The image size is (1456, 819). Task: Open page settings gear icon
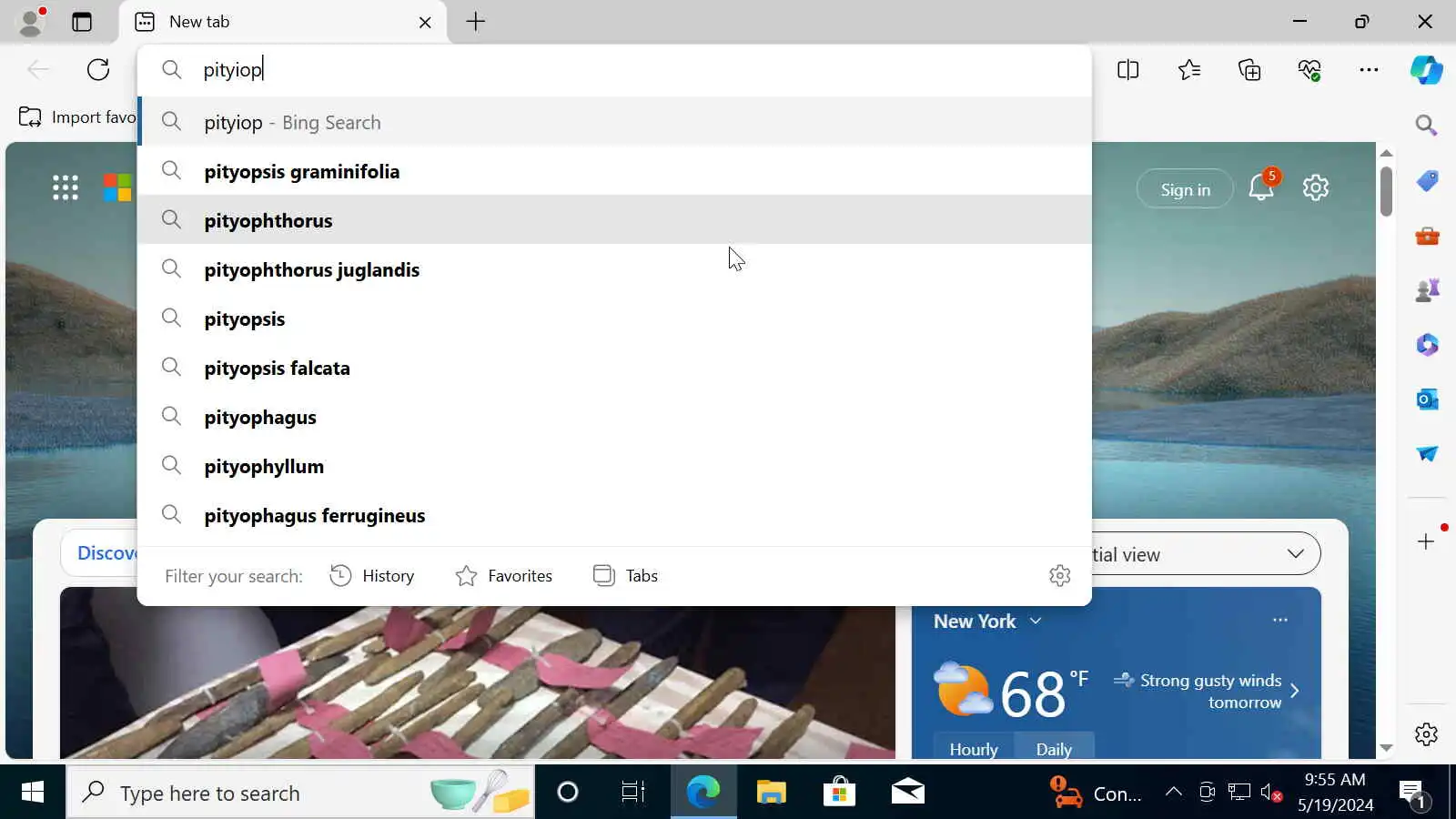1315,188
